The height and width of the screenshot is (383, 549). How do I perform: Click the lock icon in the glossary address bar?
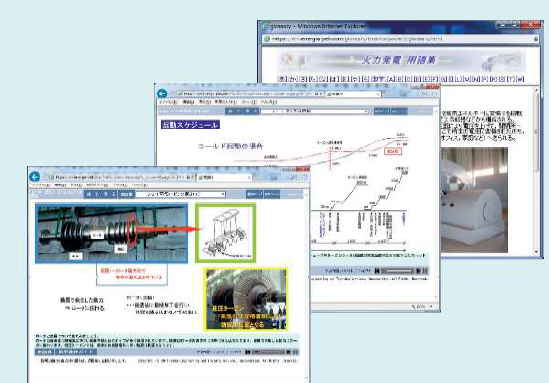[536, 39]
